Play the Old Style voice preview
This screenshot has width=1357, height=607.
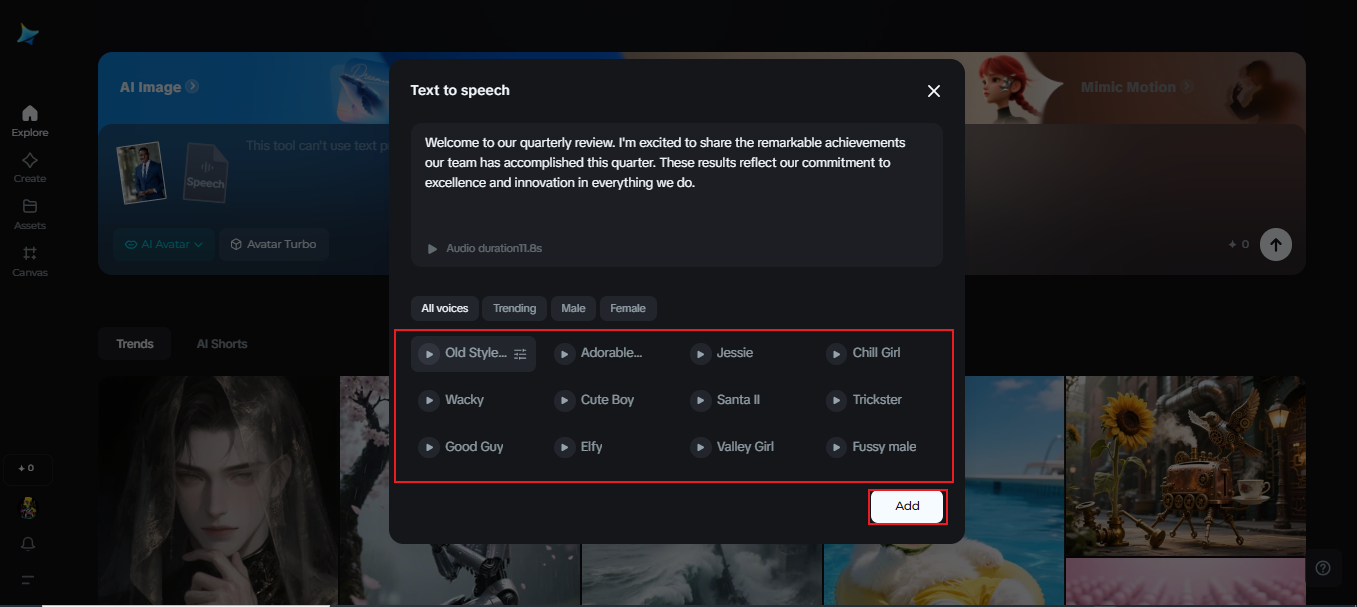(429, 354)
